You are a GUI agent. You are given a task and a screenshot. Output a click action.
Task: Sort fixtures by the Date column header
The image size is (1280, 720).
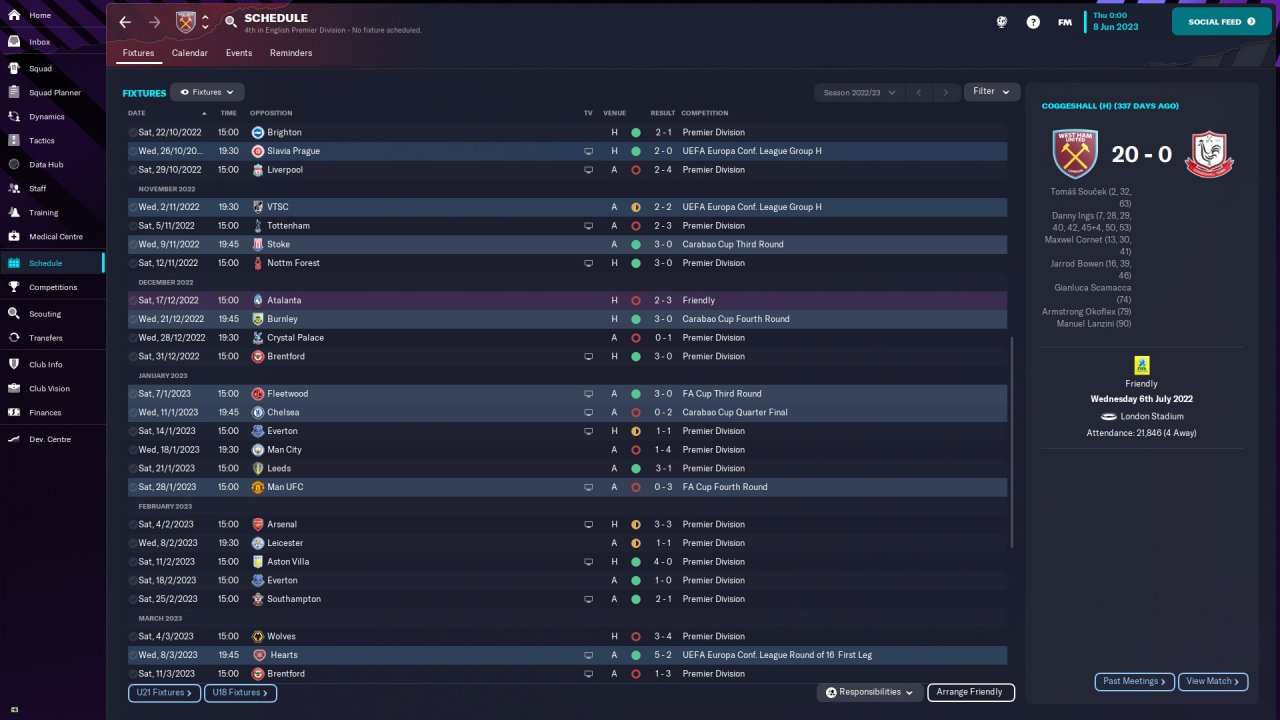pyautogui.click(x=136, y=113)
